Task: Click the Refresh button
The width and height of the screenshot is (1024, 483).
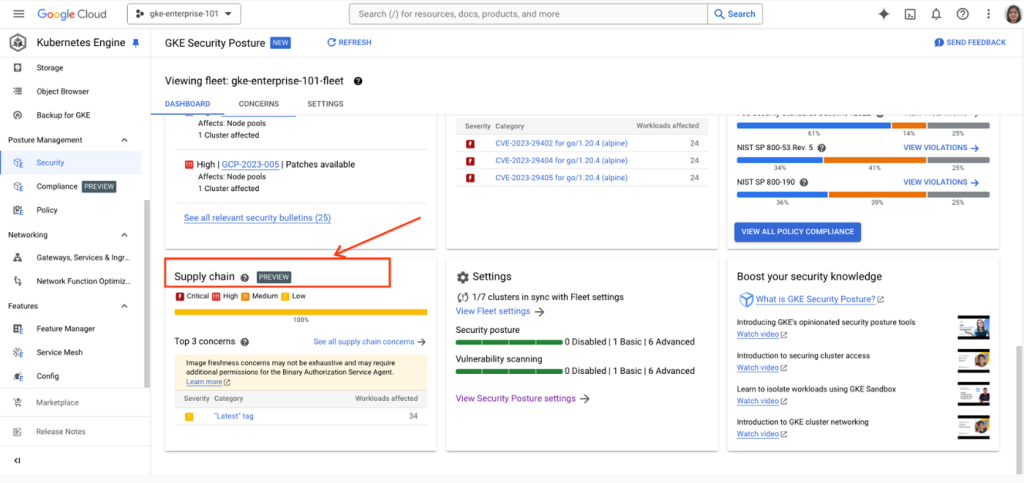Action: [x=349, y=42]
